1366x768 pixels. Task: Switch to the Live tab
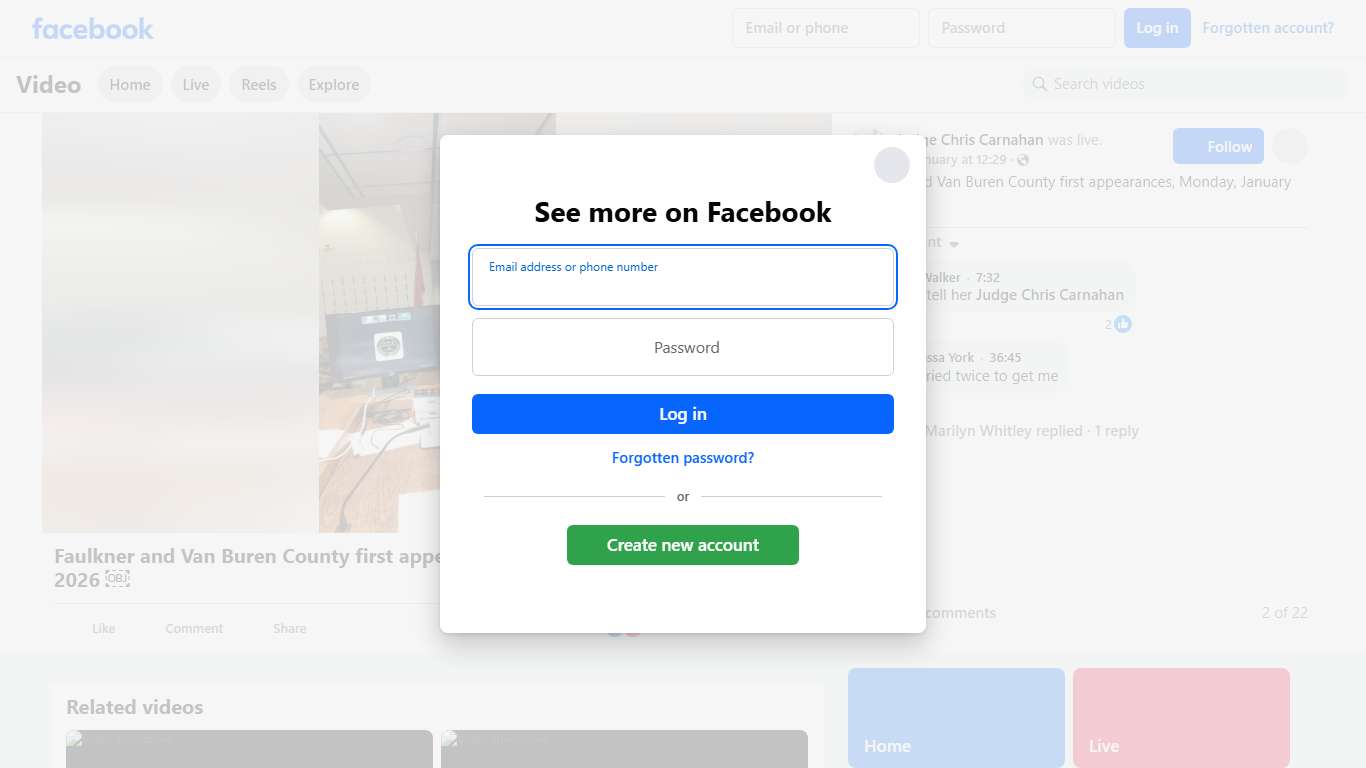click(196, 85)
